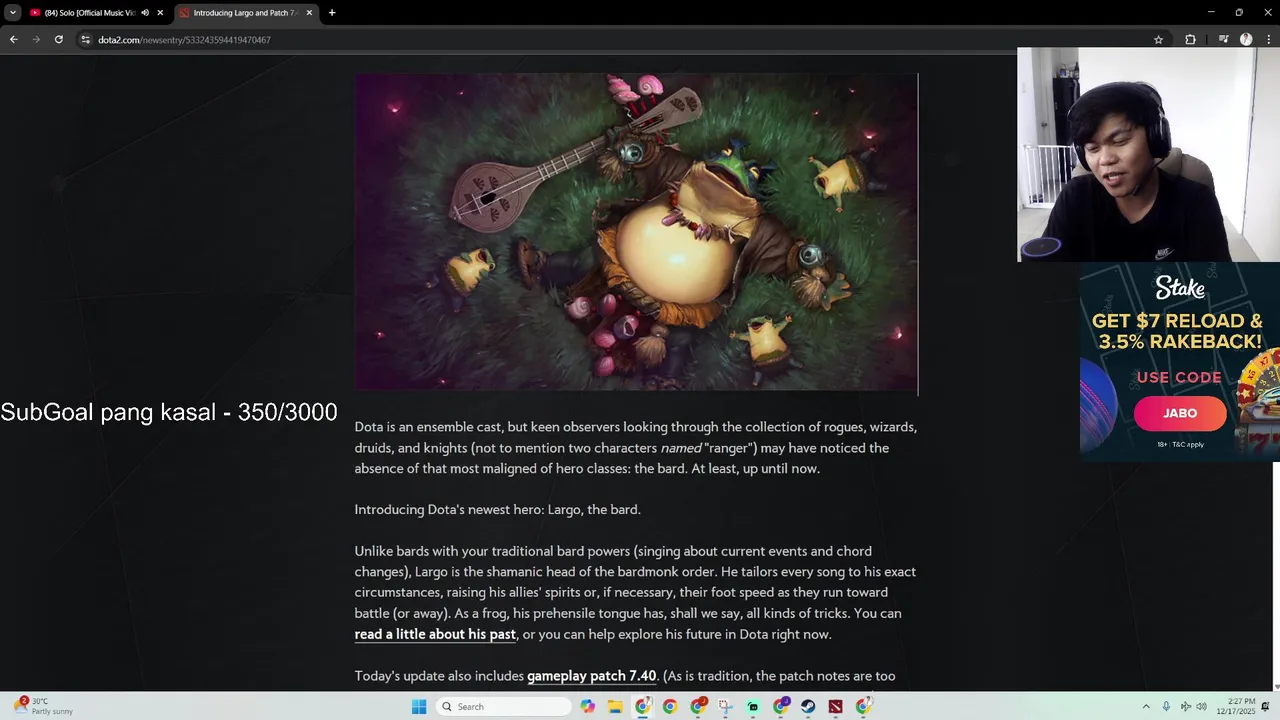Click the 'SubGoal pang kasal - 350/3000' overlay text
Screen dimensions: 1280x720
(169, 412)
